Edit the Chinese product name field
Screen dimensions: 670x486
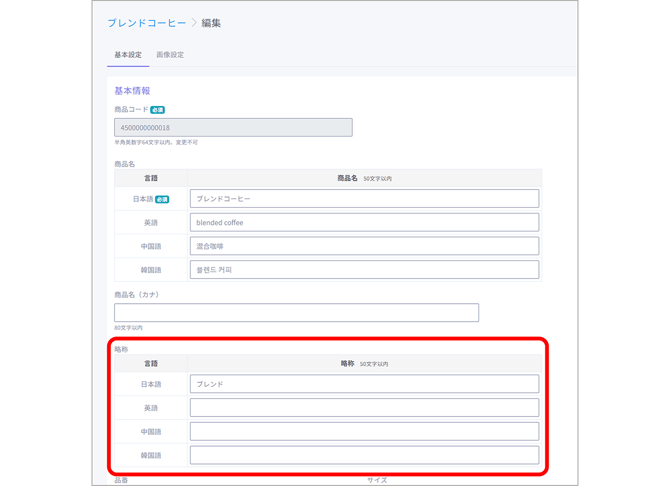coord(364,246)
